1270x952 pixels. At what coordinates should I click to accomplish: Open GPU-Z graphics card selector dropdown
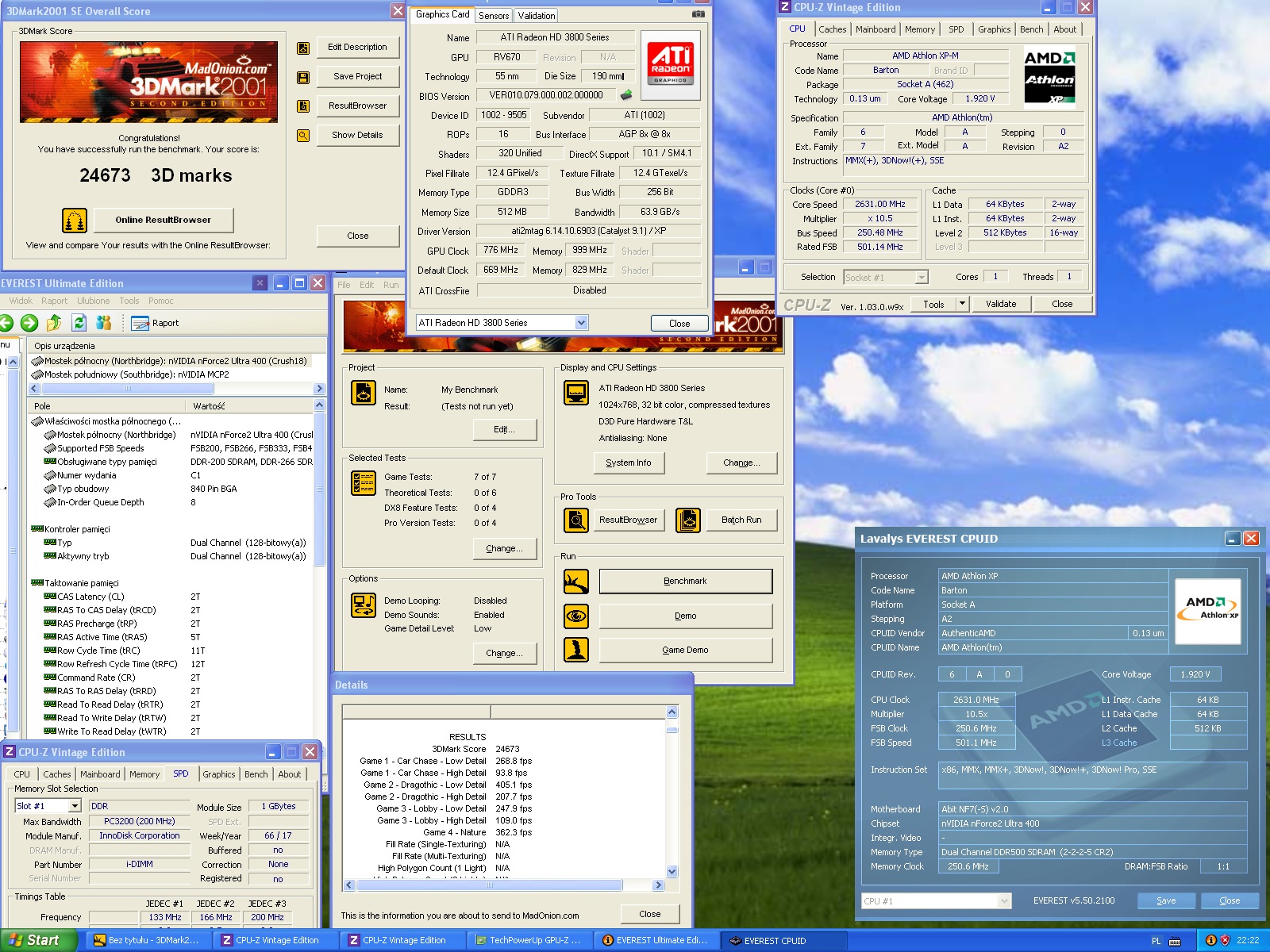coord(582,323)
